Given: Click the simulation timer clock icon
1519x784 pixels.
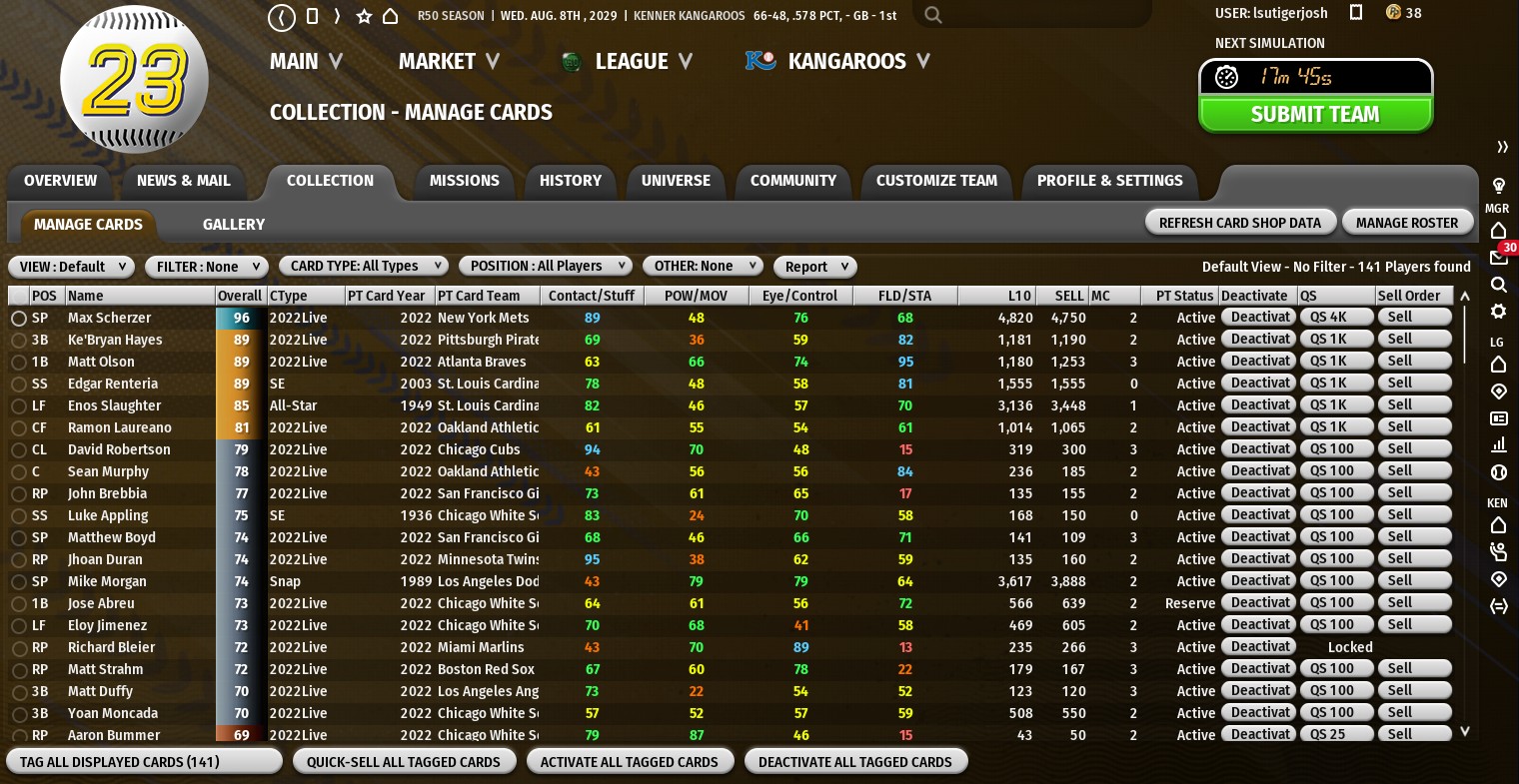Looking at the screenshot, I should click(1227, 77).
